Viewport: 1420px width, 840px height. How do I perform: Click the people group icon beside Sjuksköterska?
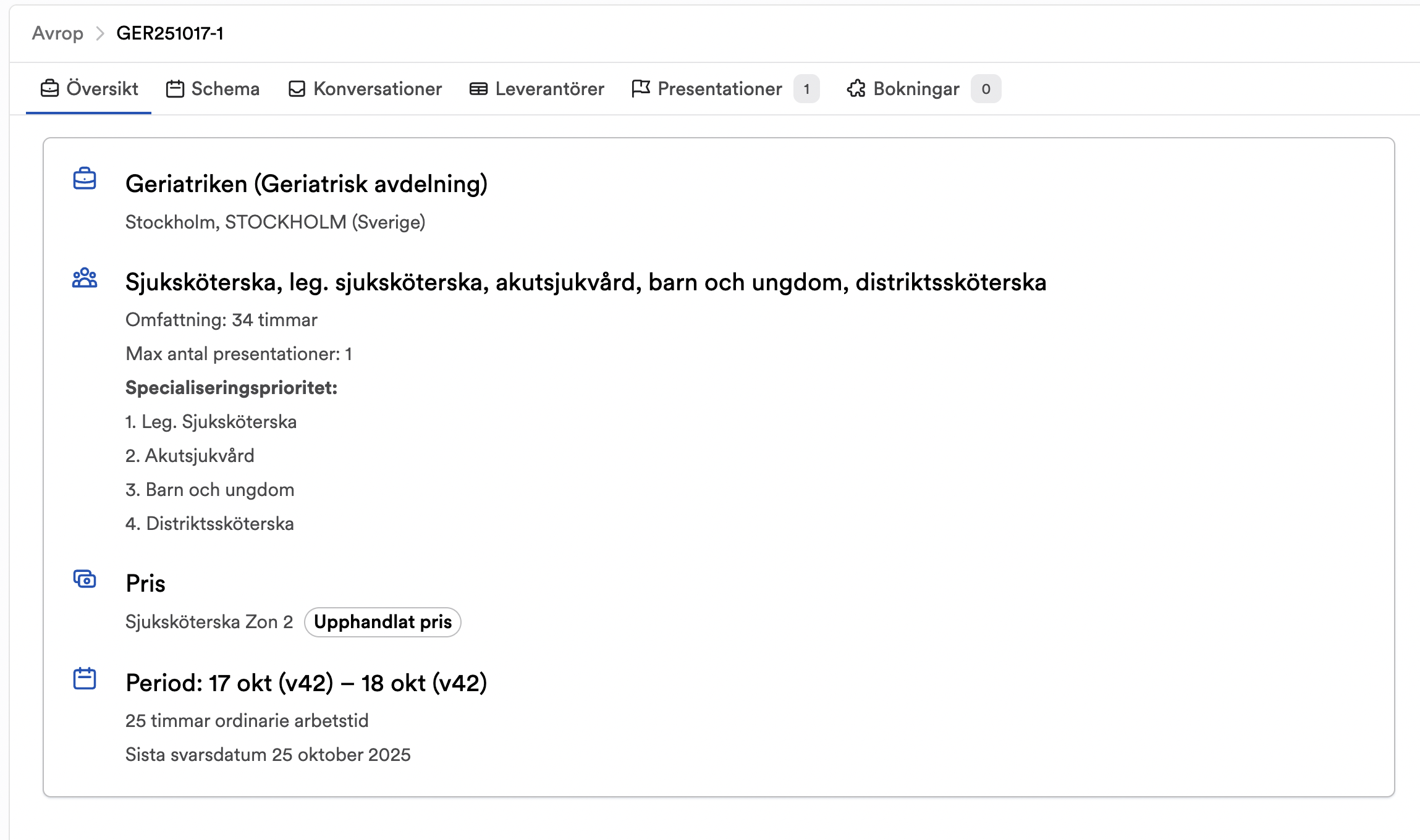(85, 278)
